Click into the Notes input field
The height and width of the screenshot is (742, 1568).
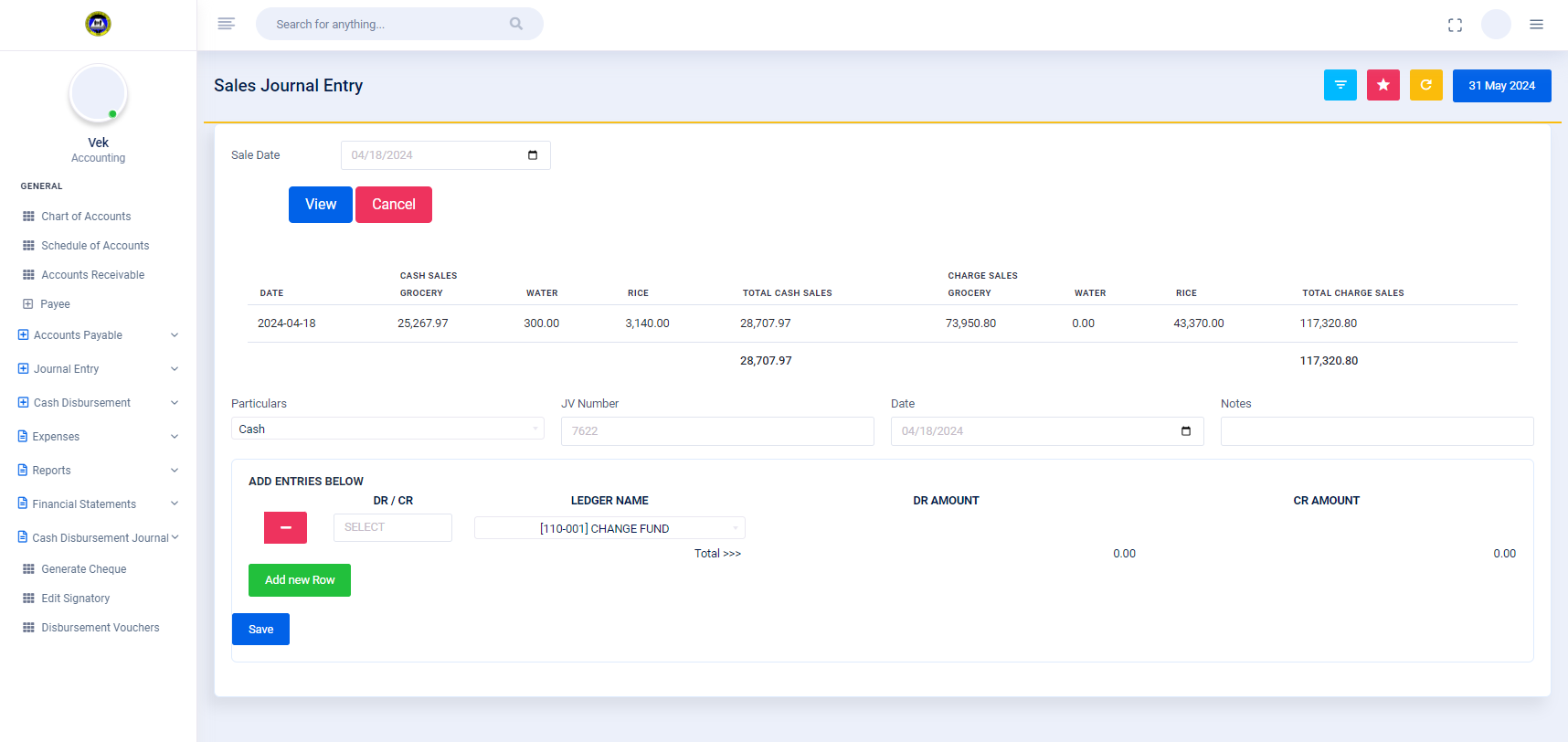(1376, 431)
